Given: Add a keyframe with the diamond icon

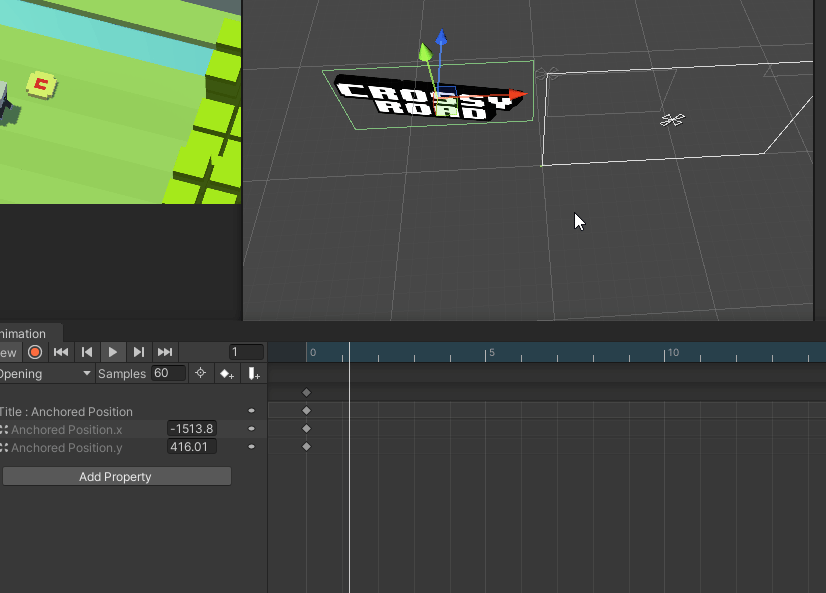Looking at the screenshot, I should (x=227, y=374).
